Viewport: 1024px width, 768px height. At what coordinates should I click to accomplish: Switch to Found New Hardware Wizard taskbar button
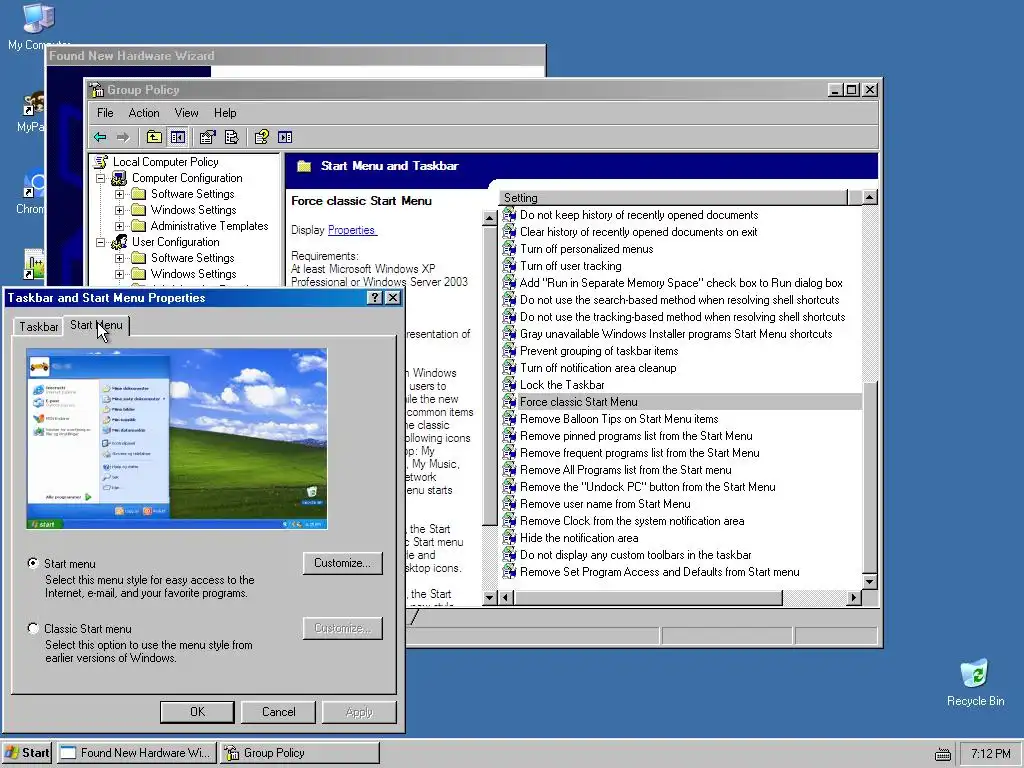click(x=136, y=753)
